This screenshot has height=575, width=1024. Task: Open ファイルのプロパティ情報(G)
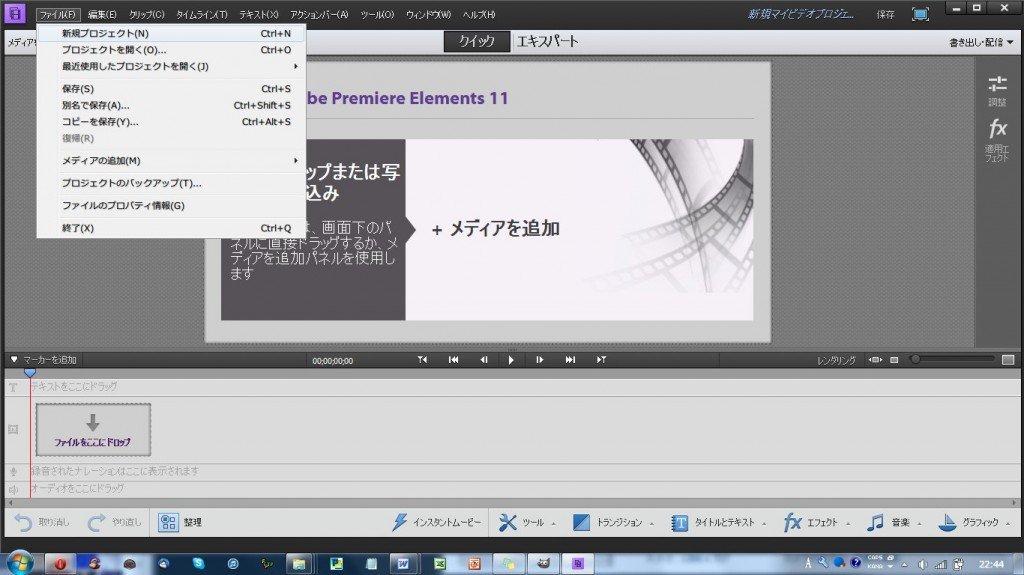tap(171, 206)
